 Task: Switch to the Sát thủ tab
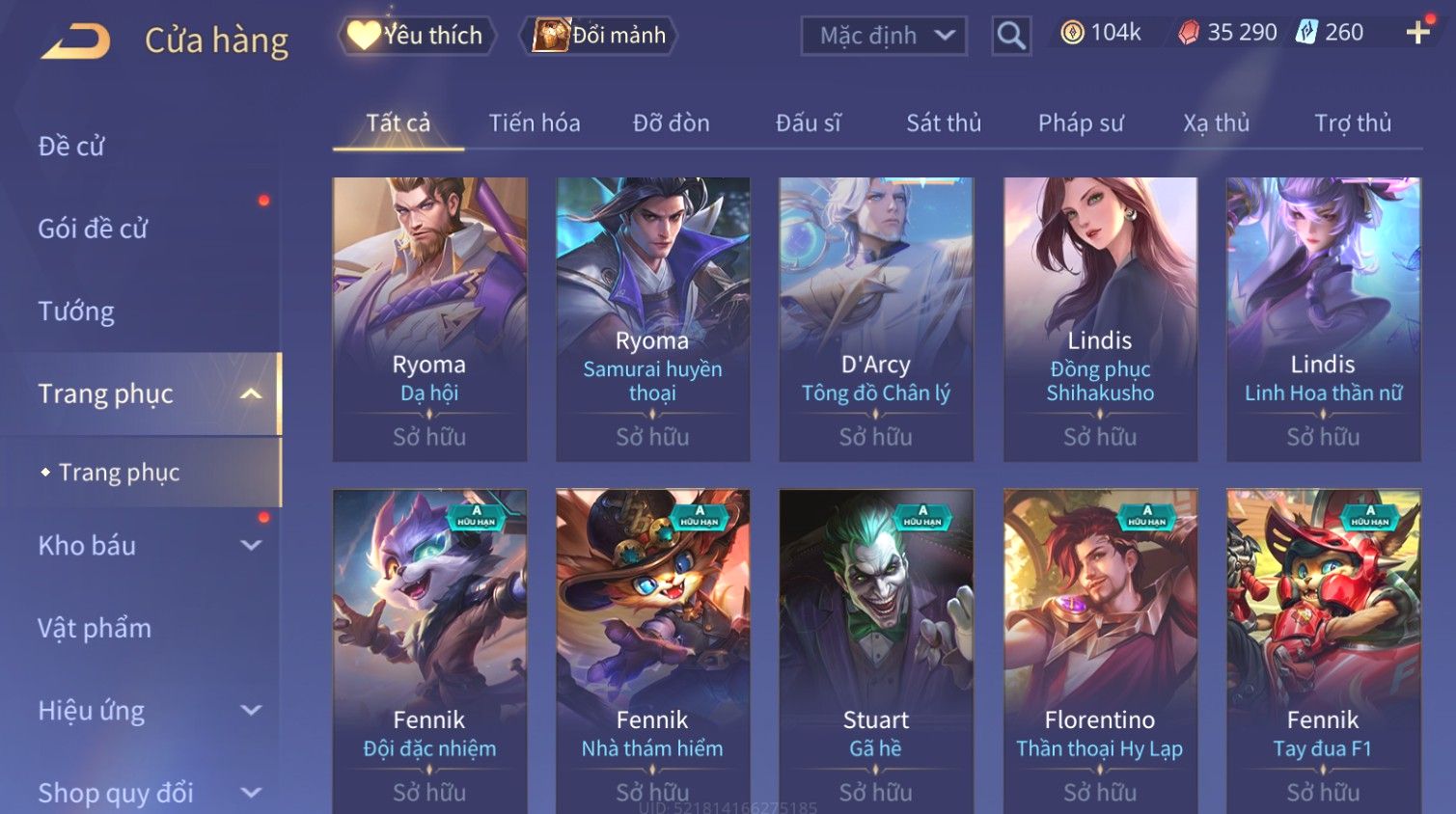point(944,123)
